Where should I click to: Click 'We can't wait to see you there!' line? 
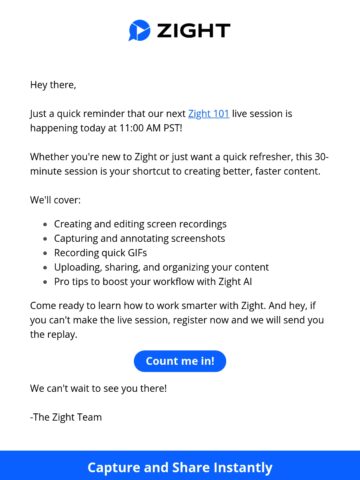98,388
